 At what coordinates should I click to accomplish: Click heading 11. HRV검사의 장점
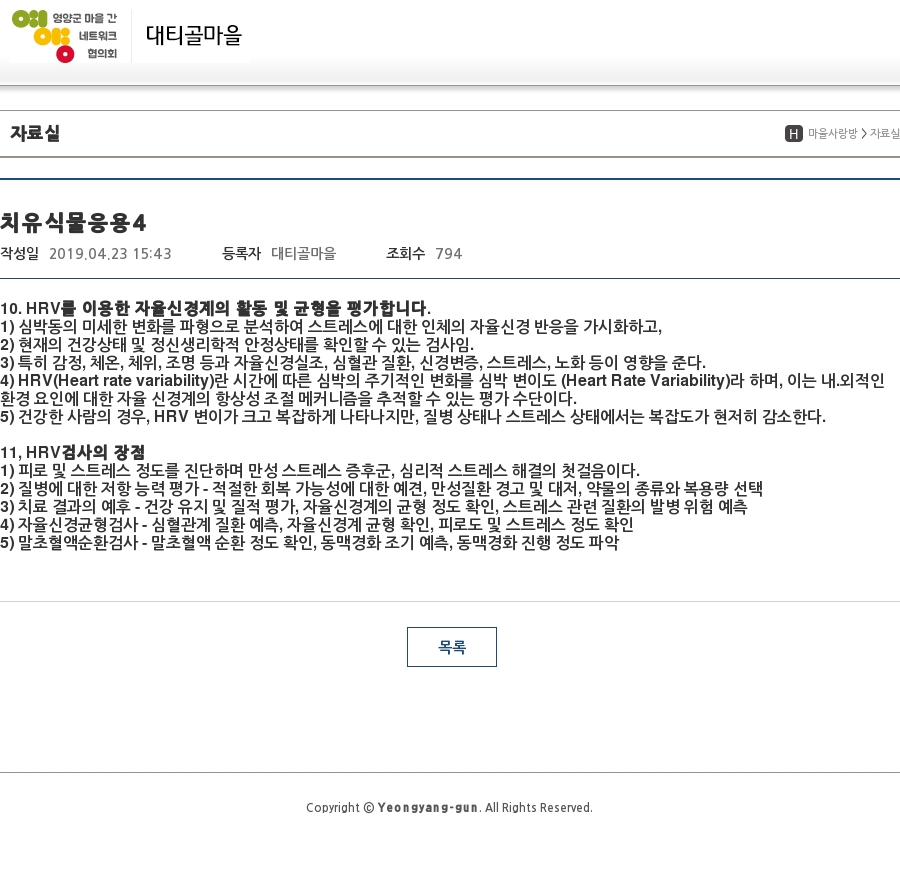click(72, 452)
